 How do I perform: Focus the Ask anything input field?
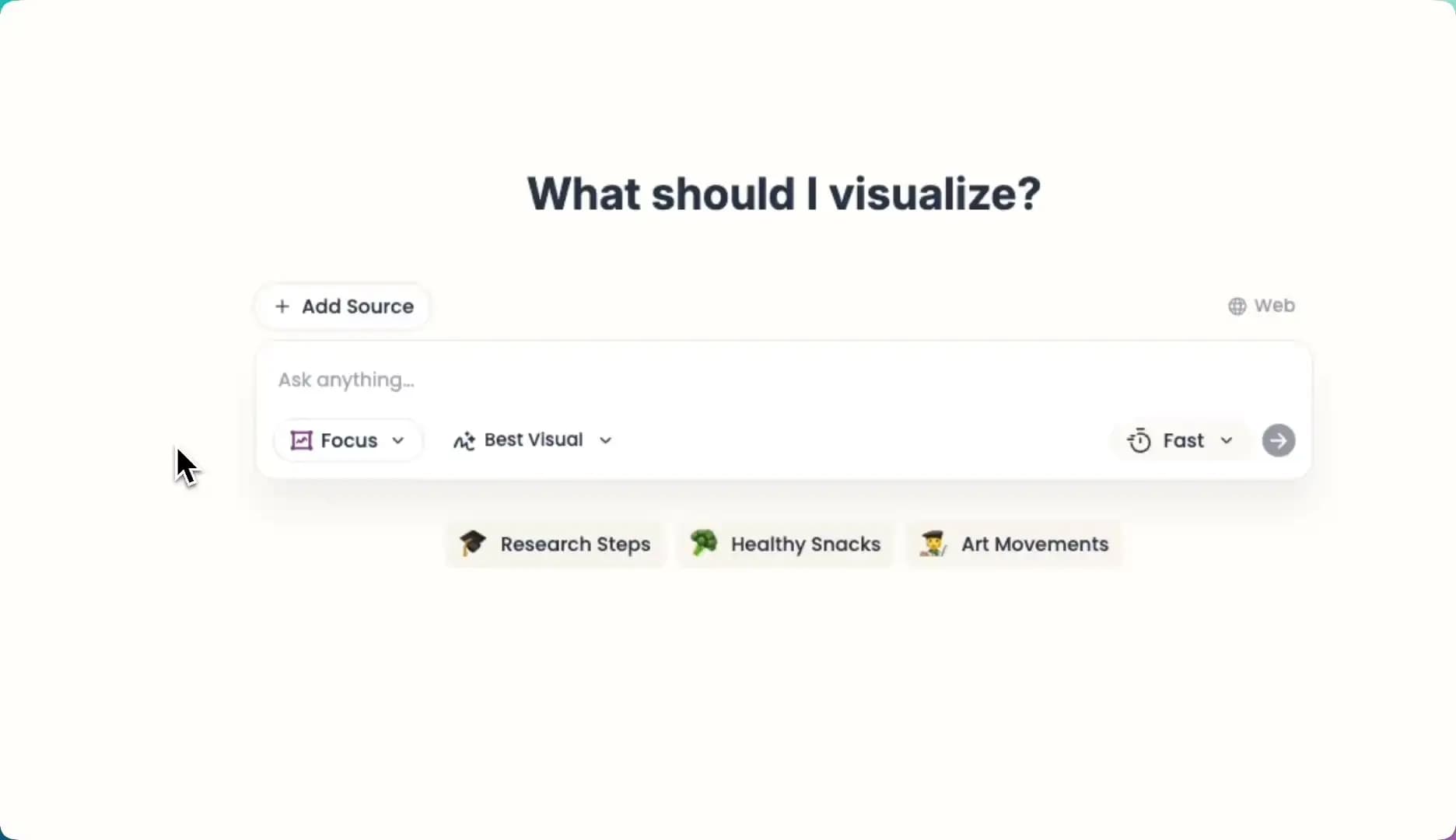point(782,380)
